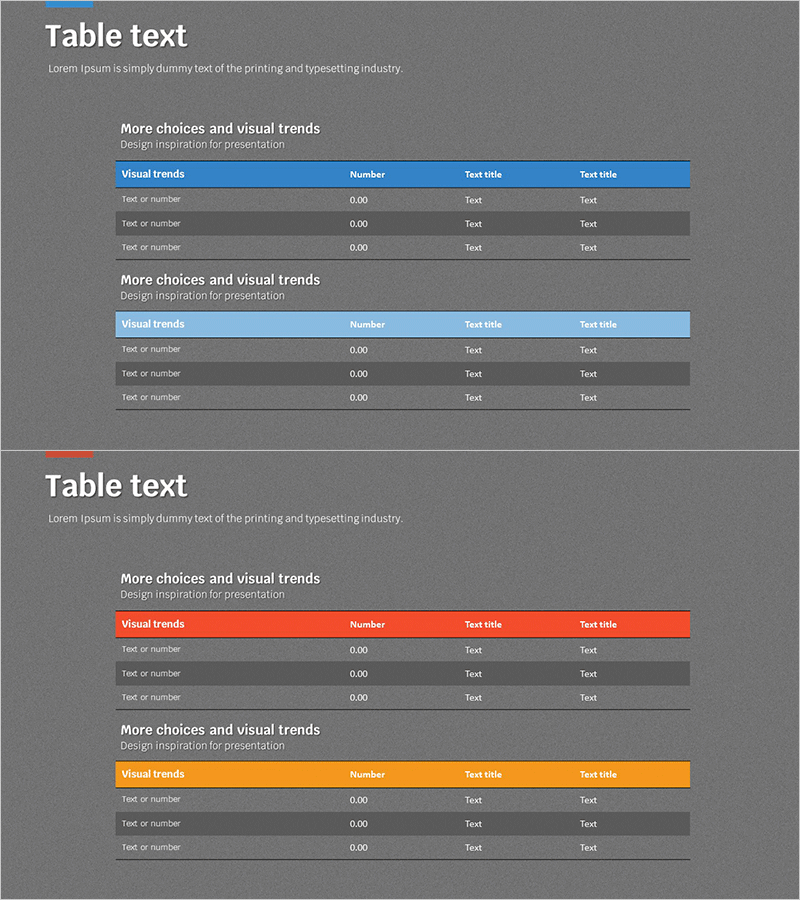Select Lorem Ipsum subtitle on the top slide
The image size is (800, 900).
[225, 69]
